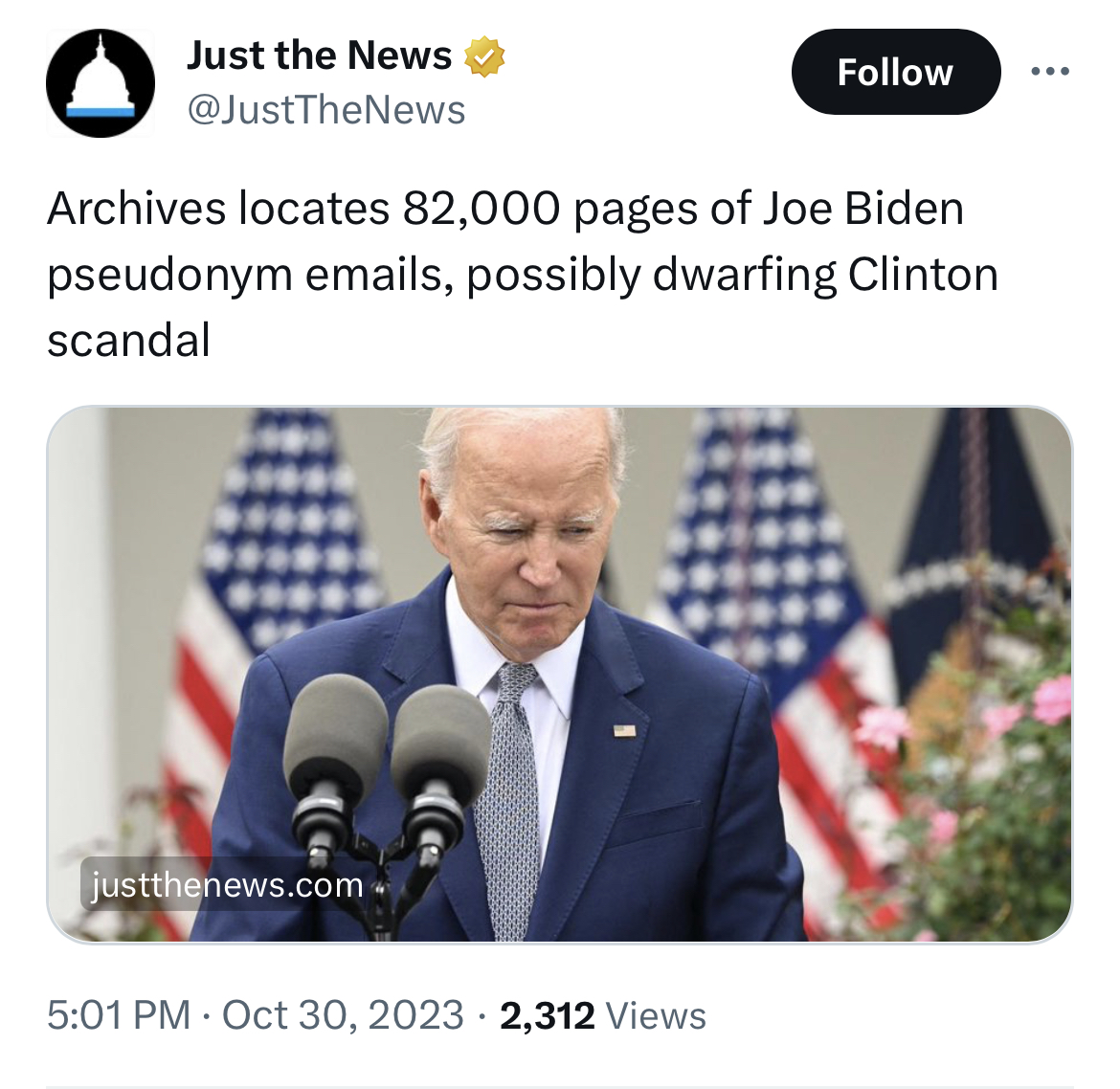Open the three-dot more options menu

click(1051, 72)
